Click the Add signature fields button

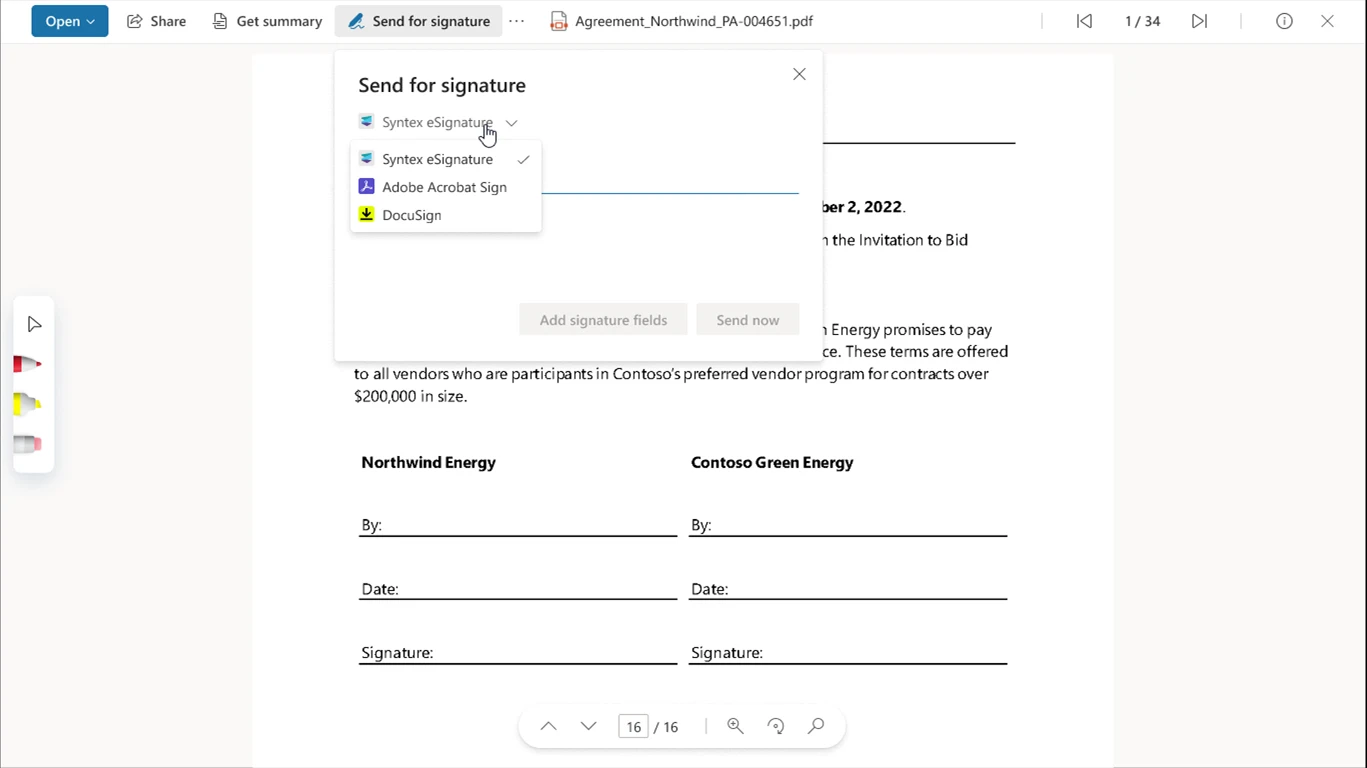[x=602, y=319]
